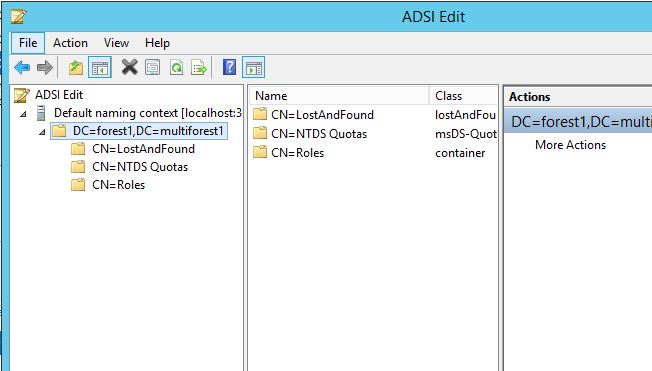Viewport: 652px width, 371px height.
Task: Open the Action menu
Action: coord(70,43)
